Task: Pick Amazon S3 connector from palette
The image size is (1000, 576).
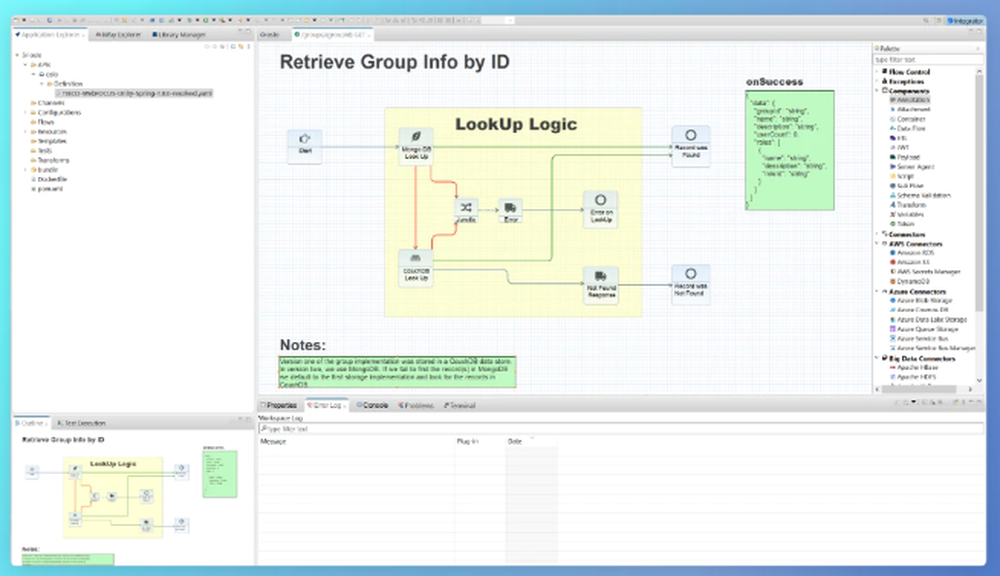Action: [909, 263]
